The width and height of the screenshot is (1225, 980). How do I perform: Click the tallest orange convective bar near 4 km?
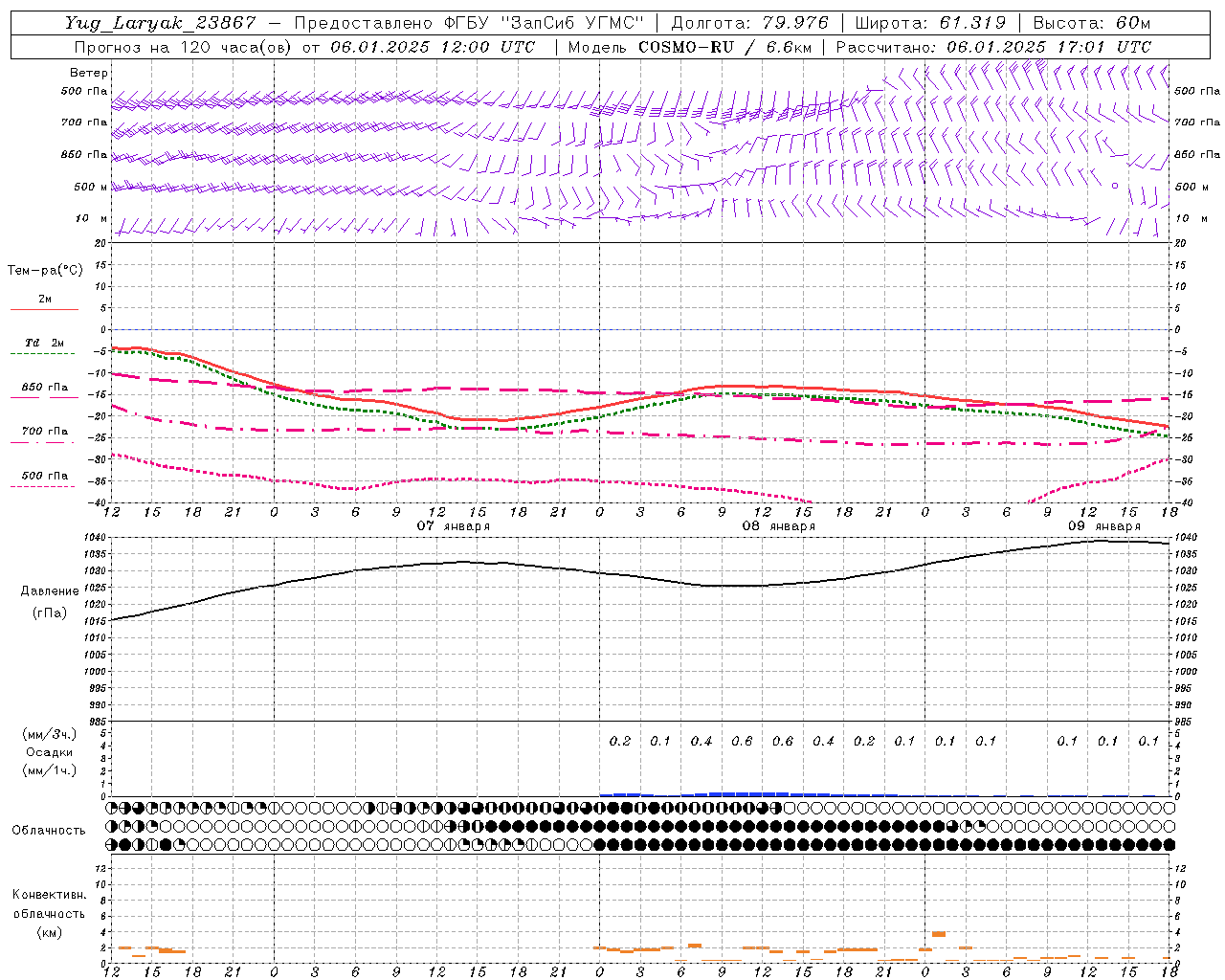939,934
